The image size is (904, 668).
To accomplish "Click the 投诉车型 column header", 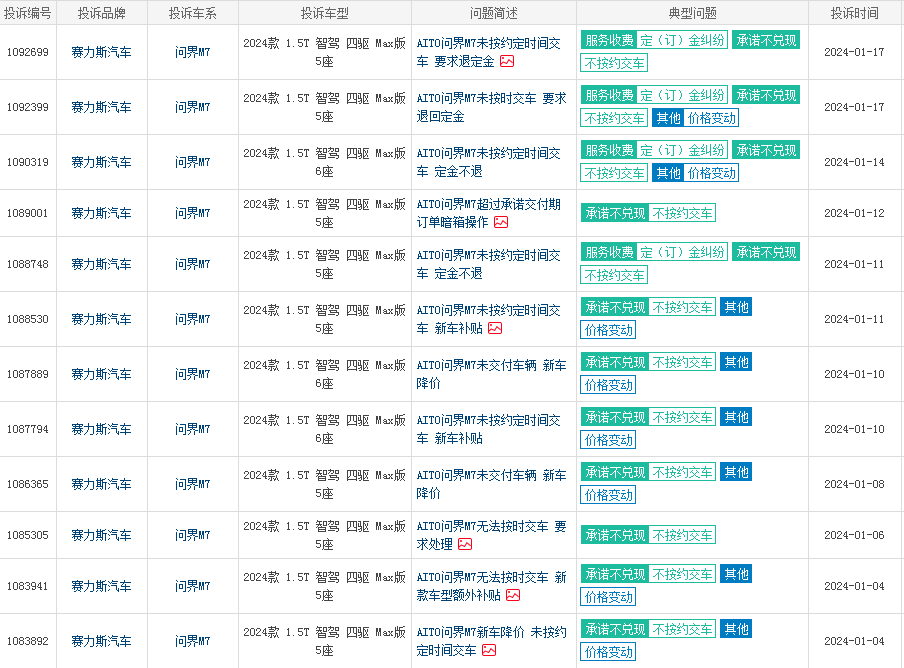I will click(x=325, y=13).
